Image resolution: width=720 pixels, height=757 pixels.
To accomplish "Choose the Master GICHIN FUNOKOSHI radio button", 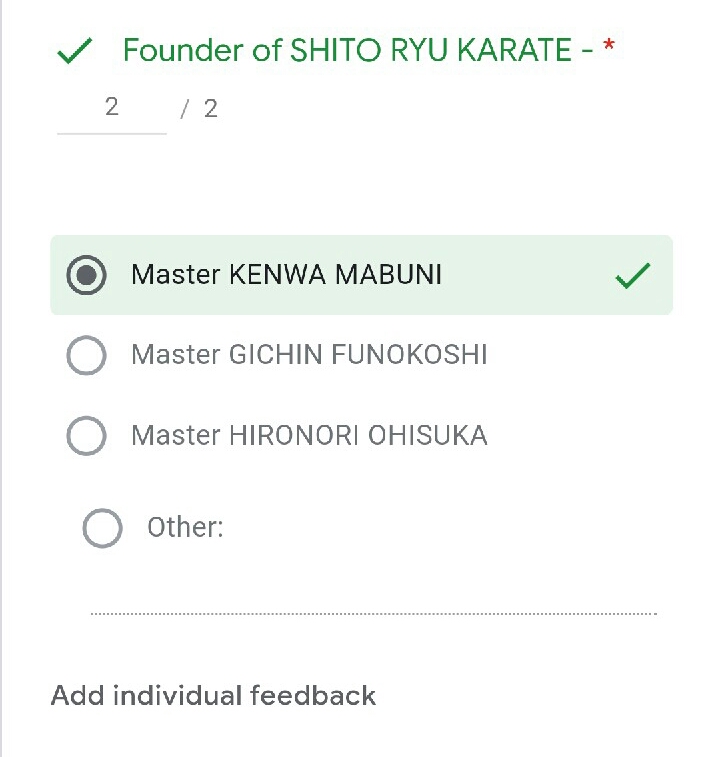I will [x=87, y=355].
